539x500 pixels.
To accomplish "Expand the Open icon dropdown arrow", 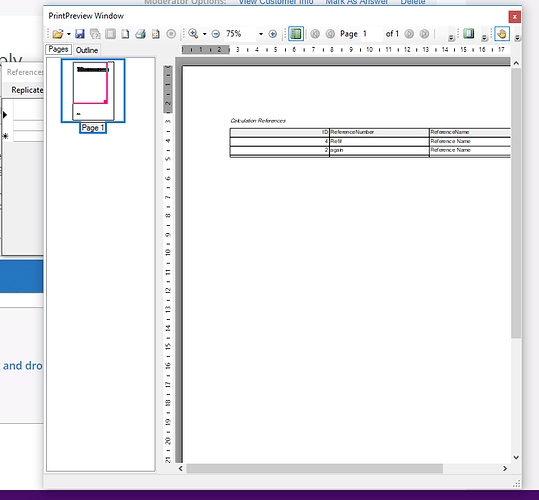I will [x=69, y=34].
